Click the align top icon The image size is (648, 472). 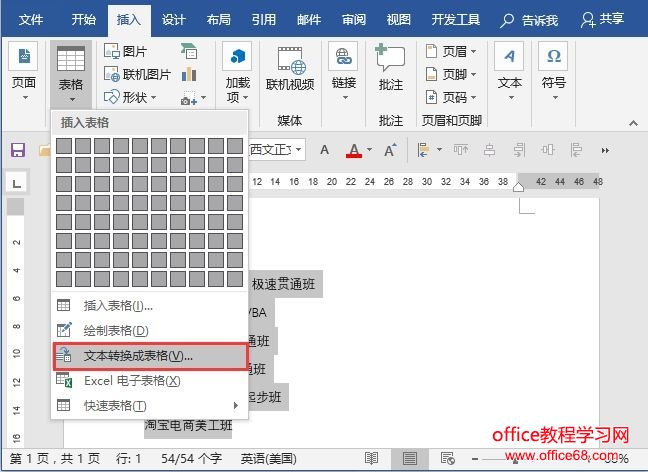tap(461, 150)
